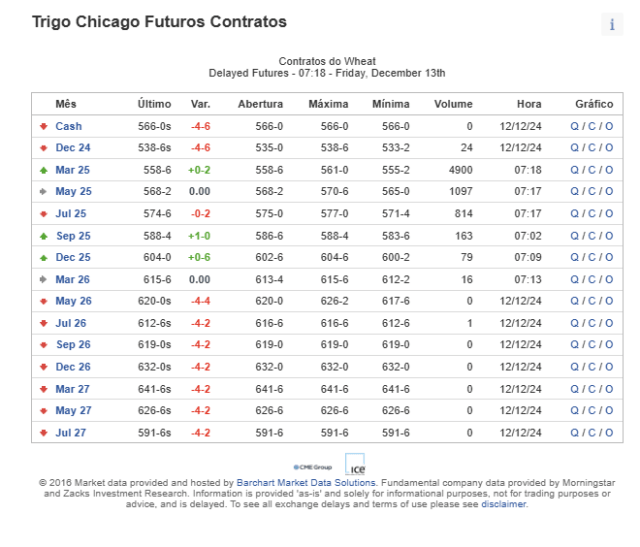Click the info icon beside the title
The width and height of the screenshot is (640, 547).
click(x=612, y=24)
